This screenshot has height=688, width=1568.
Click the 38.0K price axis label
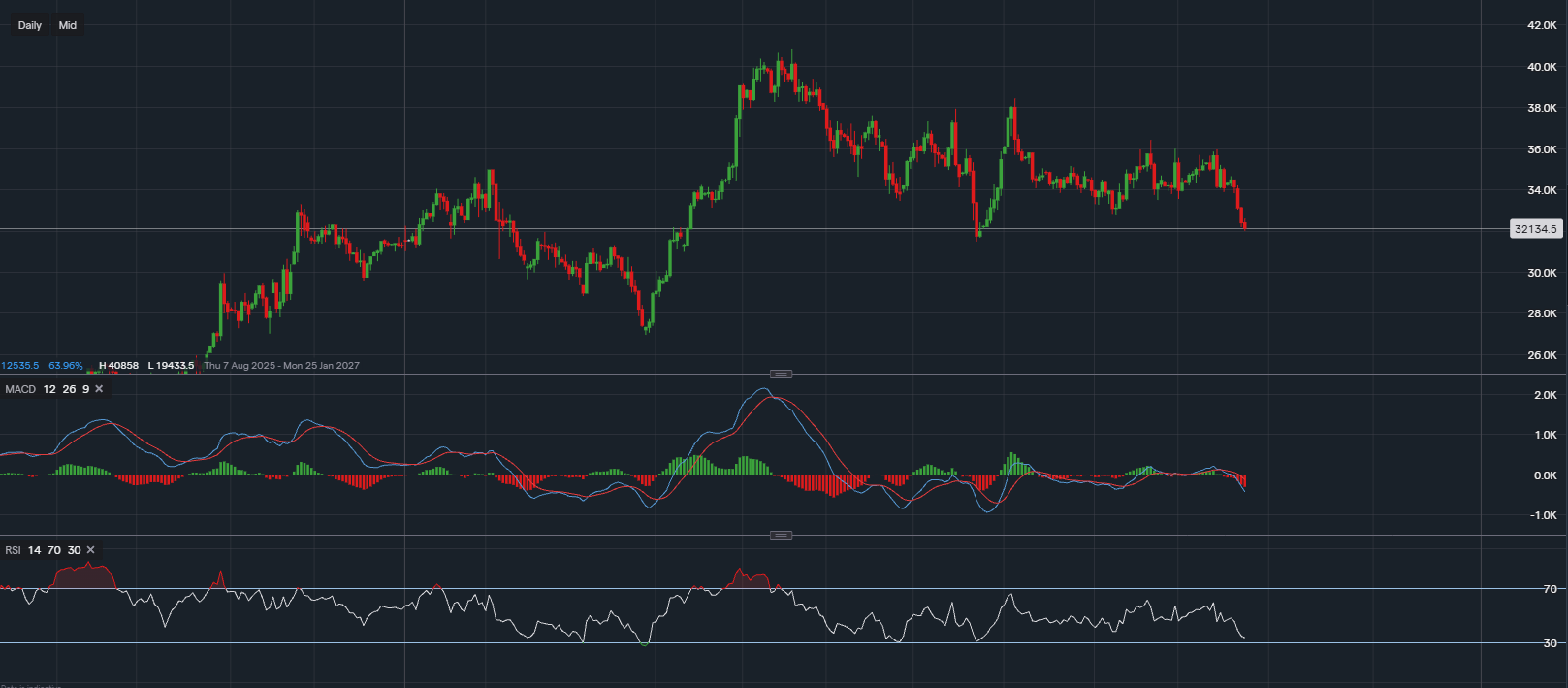pos(1542,108)
